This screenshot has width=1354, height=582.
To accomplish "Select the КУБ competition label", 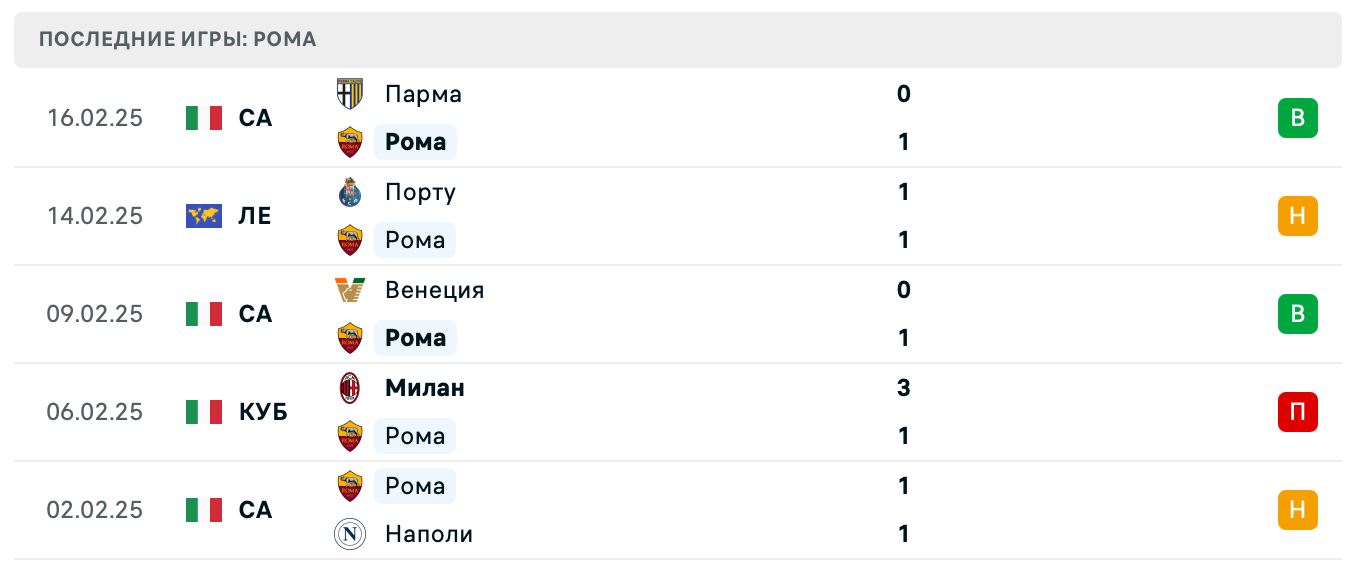I will click(x=263, y=411).
